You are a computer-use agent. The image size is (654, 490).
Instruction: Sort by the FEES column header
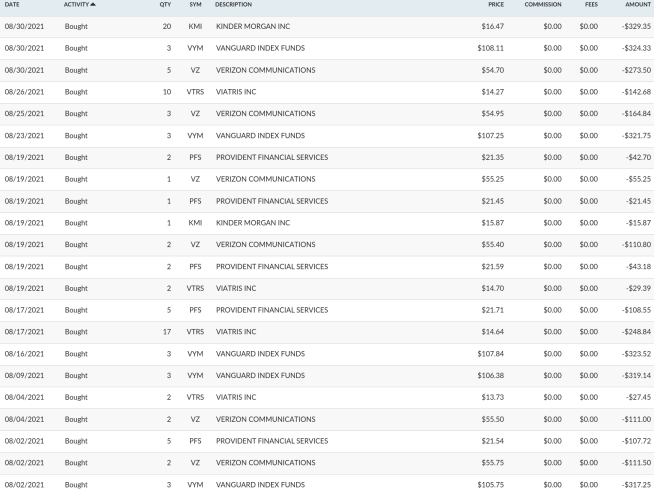591,5
